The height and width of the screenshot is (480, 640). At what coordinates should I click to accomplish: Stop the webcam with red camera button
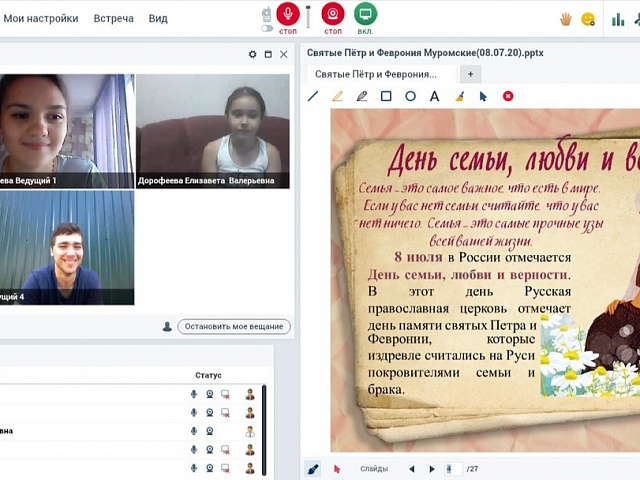pyautogui.click(x=333, y=14)
